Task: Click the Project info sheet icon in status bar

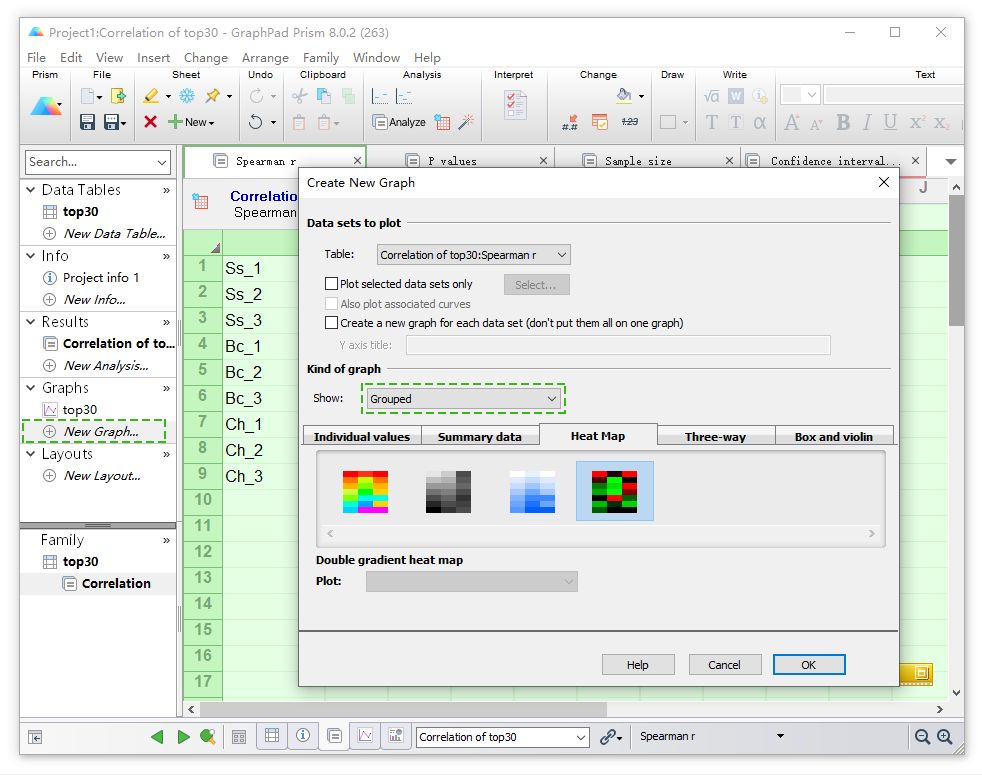Action: [303, 736]
